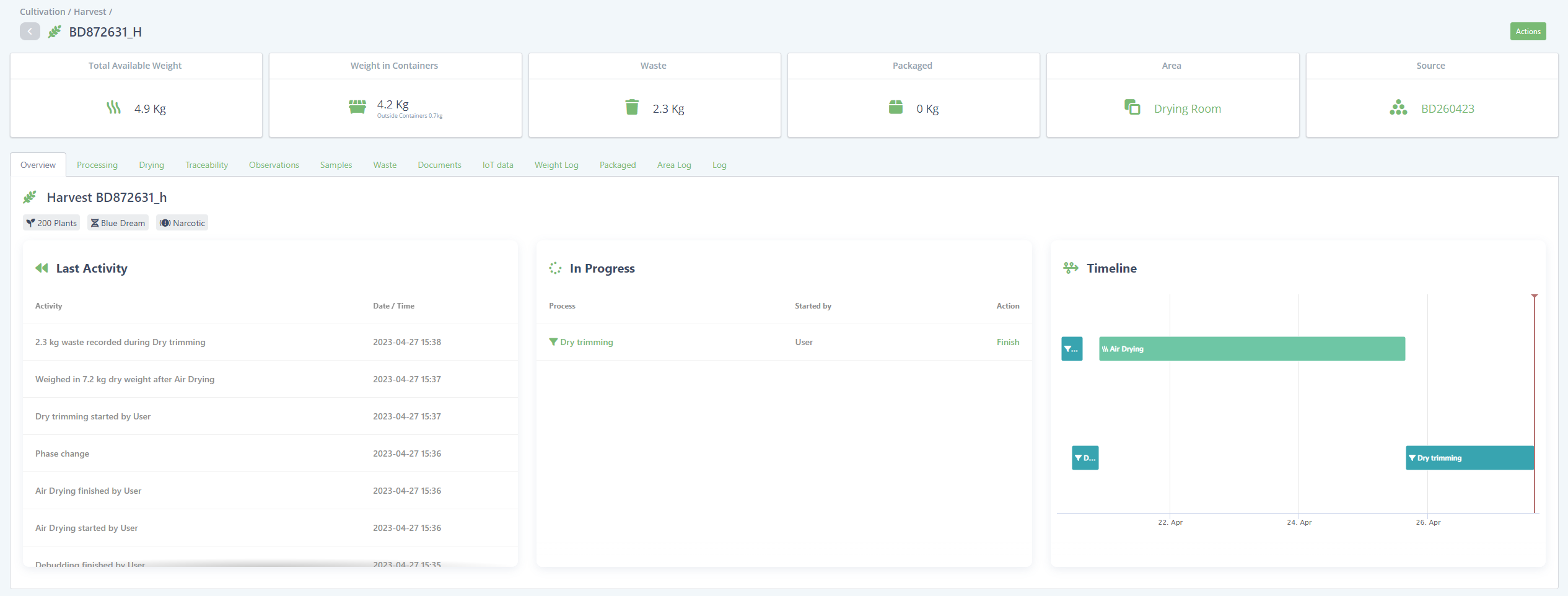1568x596 pixels.
Task: Click the Dry trimming process link
Action: 586,342
